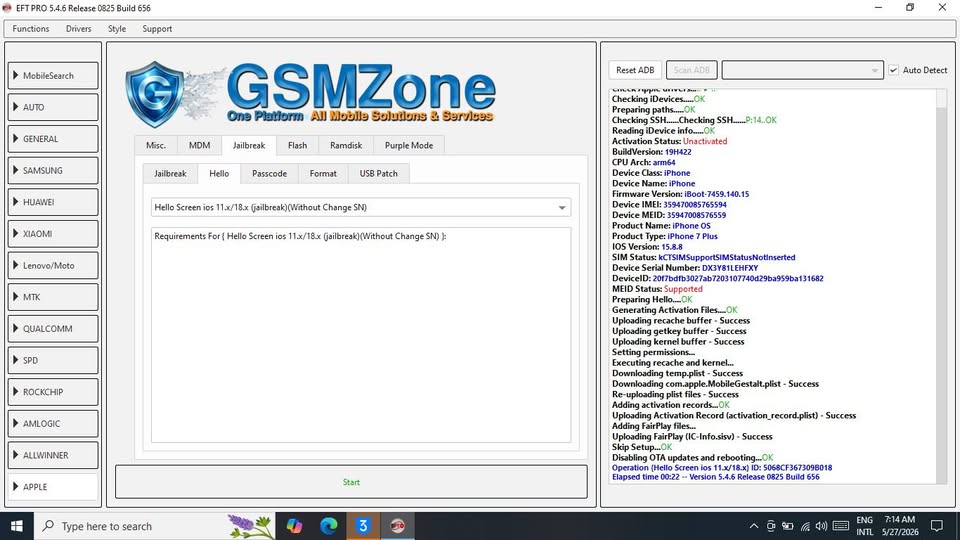This screenshot has height=540, width=960.
Task: Click the EFT PRO title bar icon
Action: (x=7, y=8)
